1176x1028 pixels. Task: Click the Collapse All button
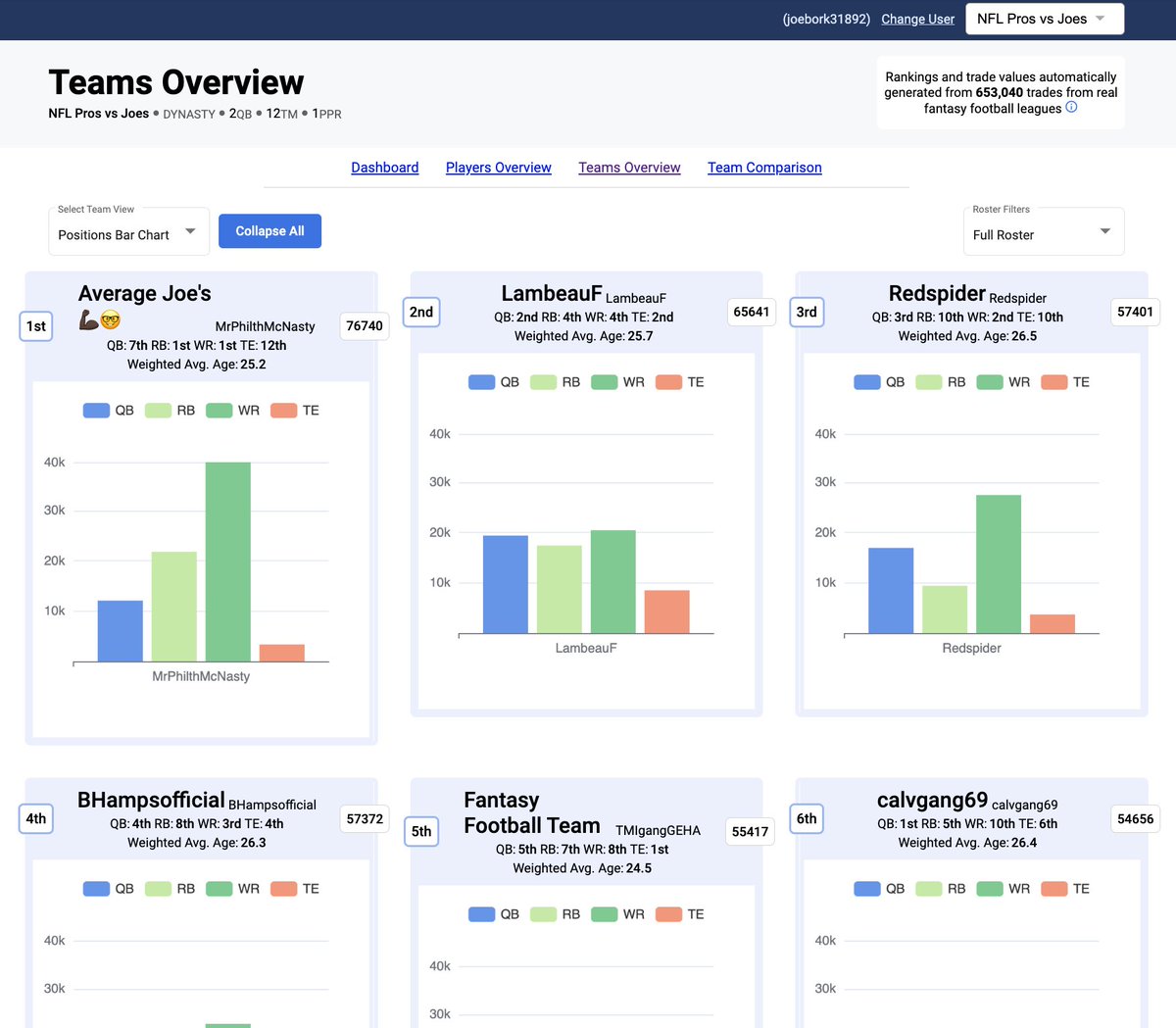click(x=269, y=231)
